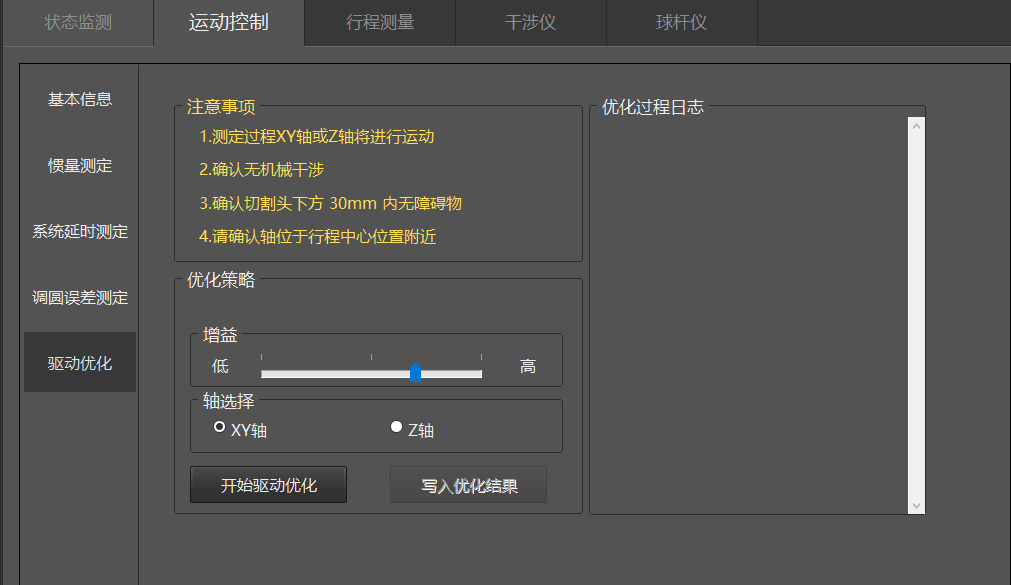Click the 优化过程日志 scrollbar track
Screen dimensions: 1011x585
coord(916,316)
